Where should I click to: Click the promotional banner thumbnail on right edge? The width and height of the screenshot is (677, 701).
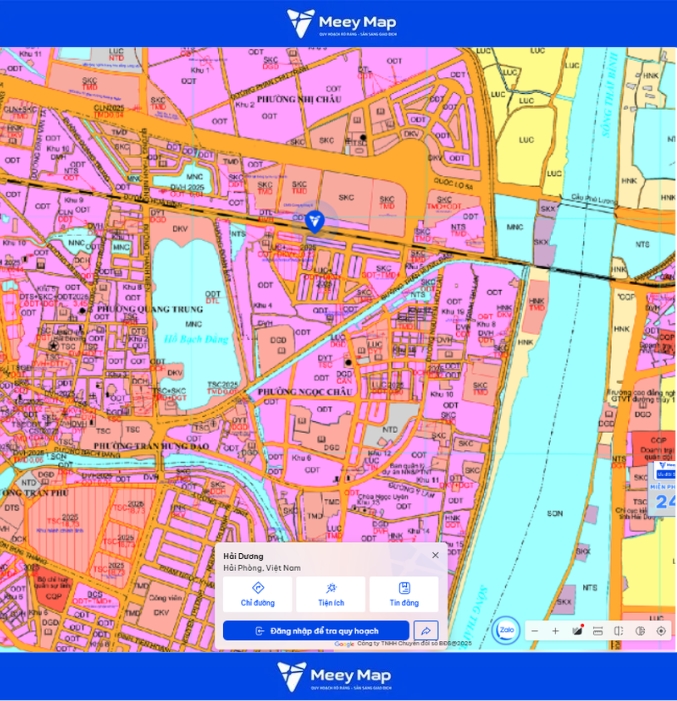click(x=662, y=489)
